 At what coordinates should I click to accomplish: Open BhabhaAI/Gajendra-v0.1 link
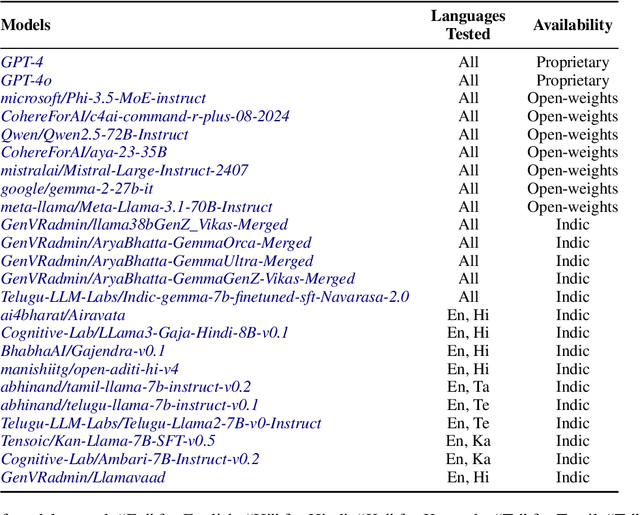[83, 351]
